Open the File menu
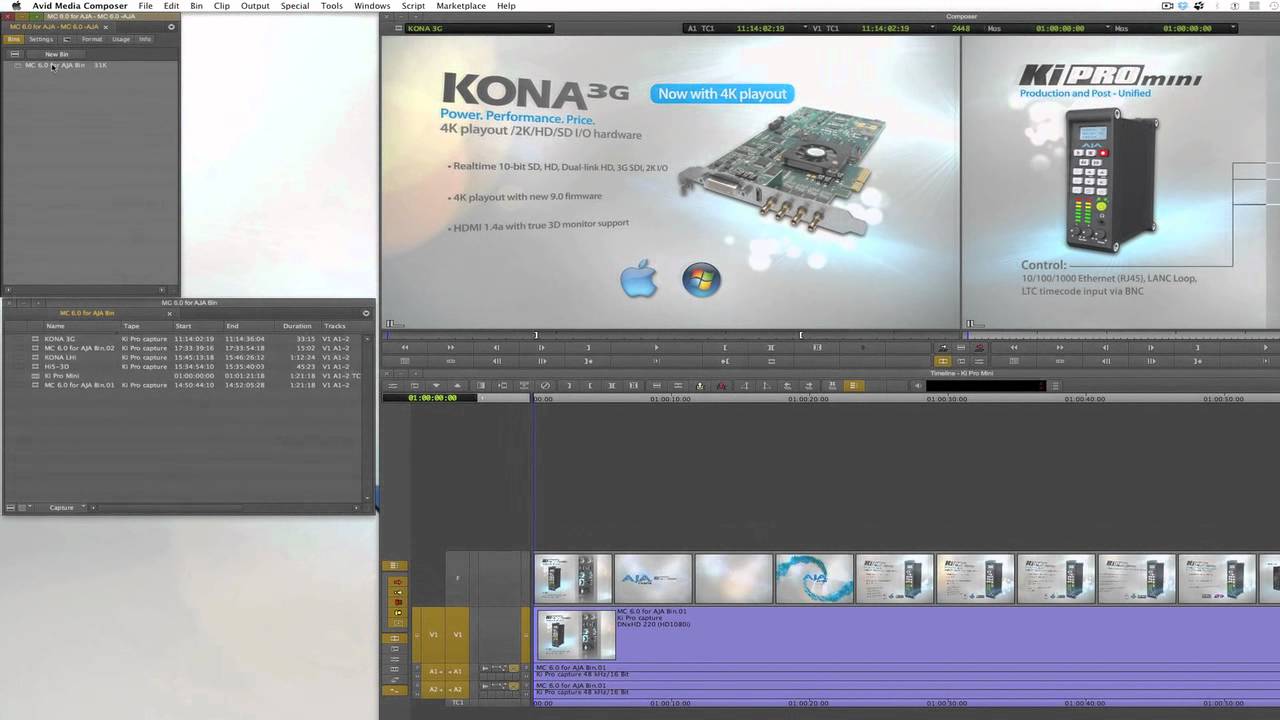The image size is (1280, 720). coord(145,6)
